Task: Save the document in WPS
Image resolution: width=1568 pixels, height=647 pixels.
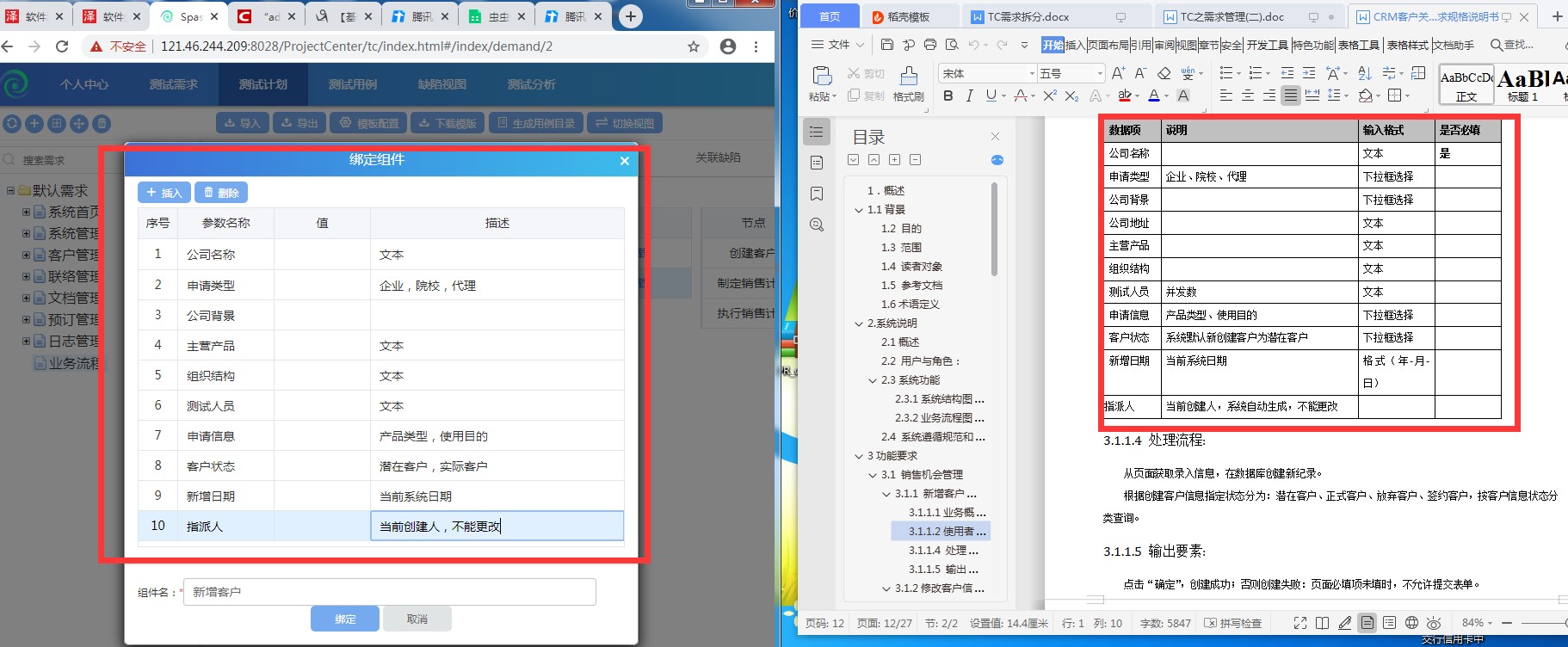Action: (x=887, y=45)
